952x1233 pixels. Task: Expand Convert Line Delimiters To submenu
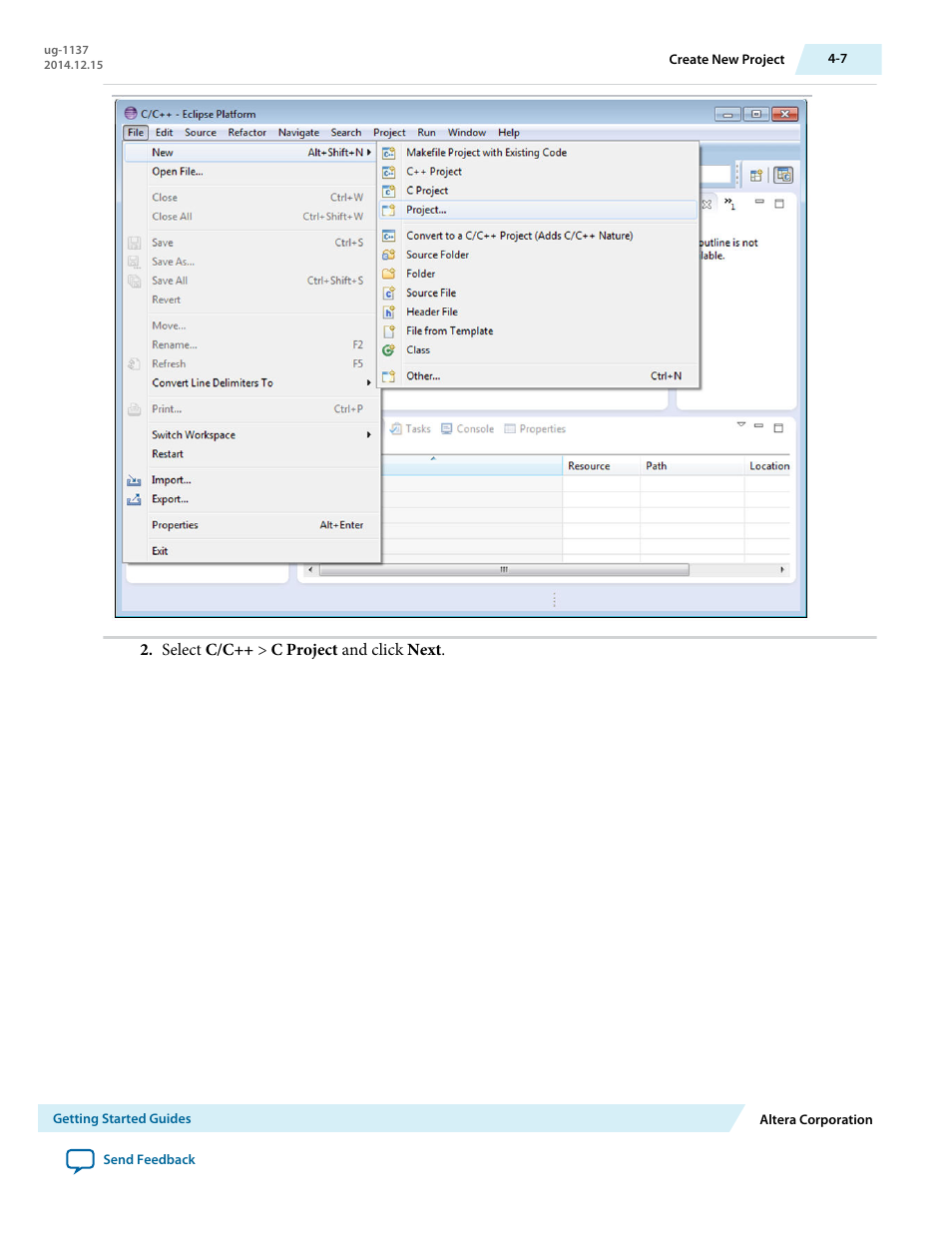pos(369,383)
